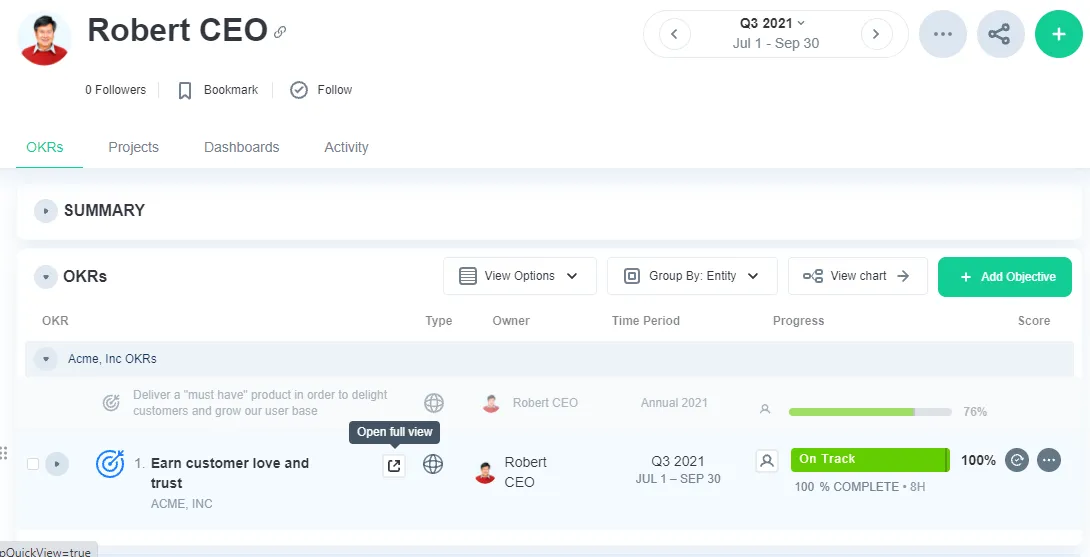Go to previous time period arrow
The height and width of the screenshot is (557, 1090).
675,34
